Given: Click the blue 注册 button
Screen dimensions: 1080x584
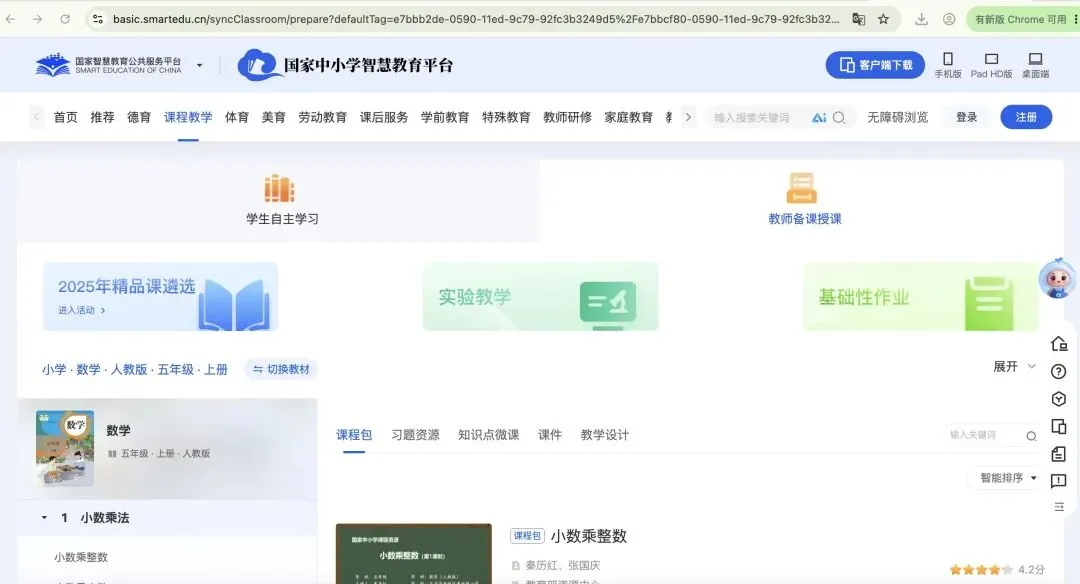Looking at the screenshot, I should (x=1026, y=117).
